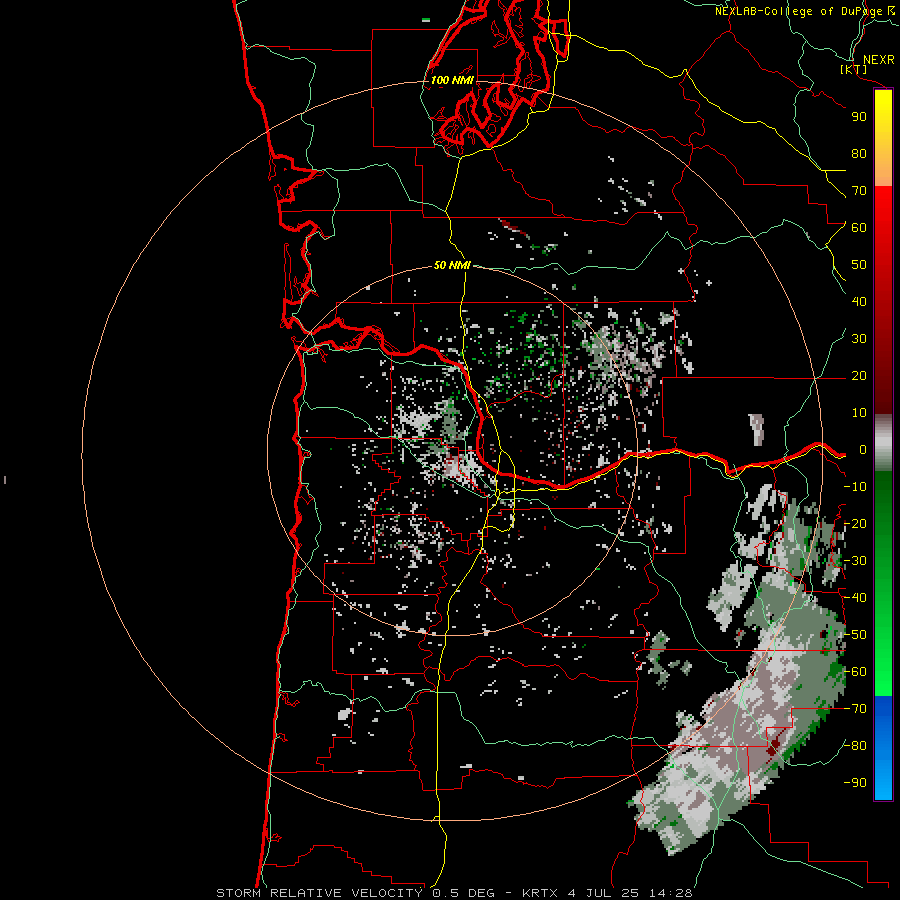Click the "0" value on the velocity scale

863,450
